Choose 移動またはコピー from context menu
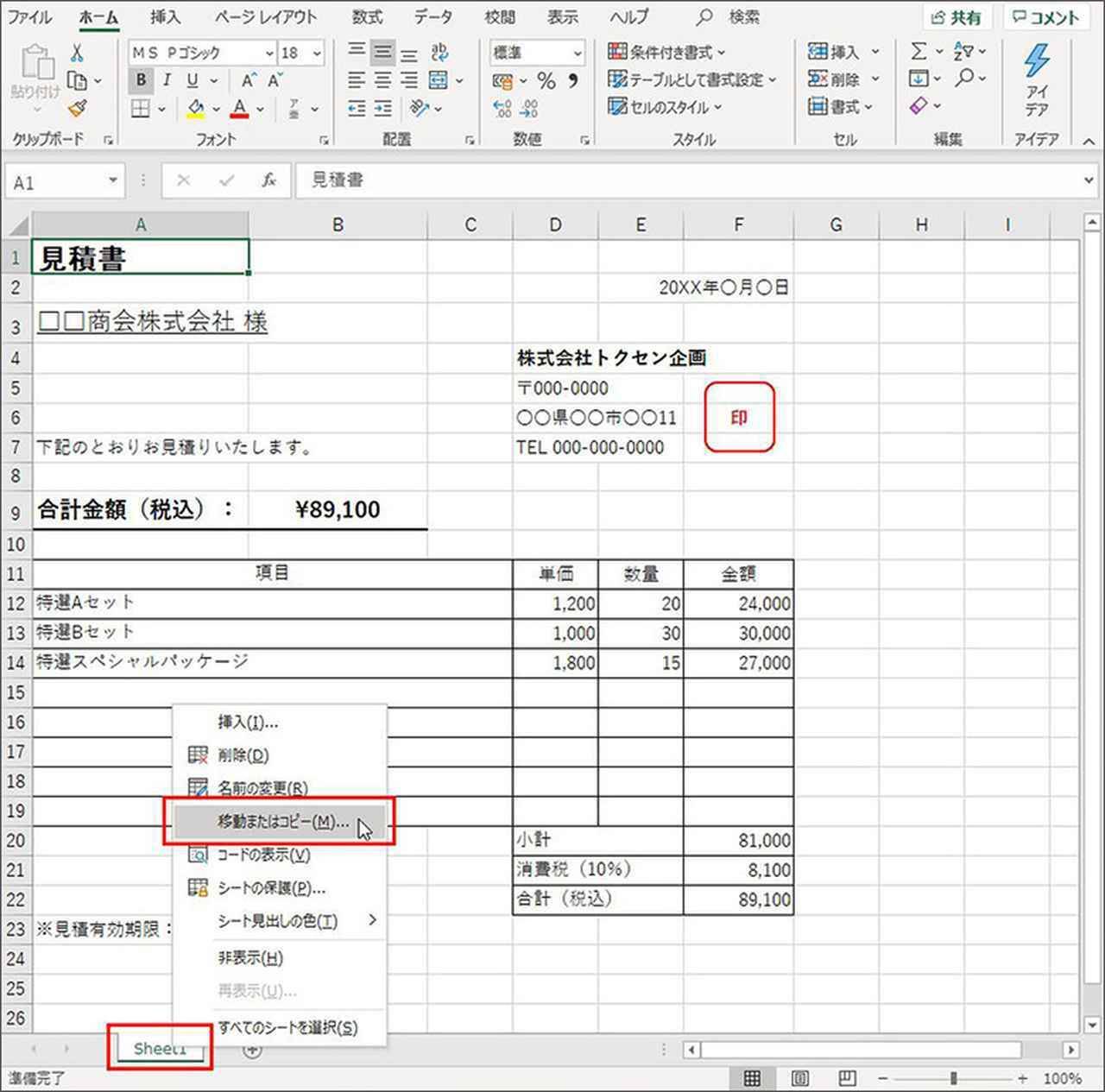1105x1092 pixels. (279, 822)
